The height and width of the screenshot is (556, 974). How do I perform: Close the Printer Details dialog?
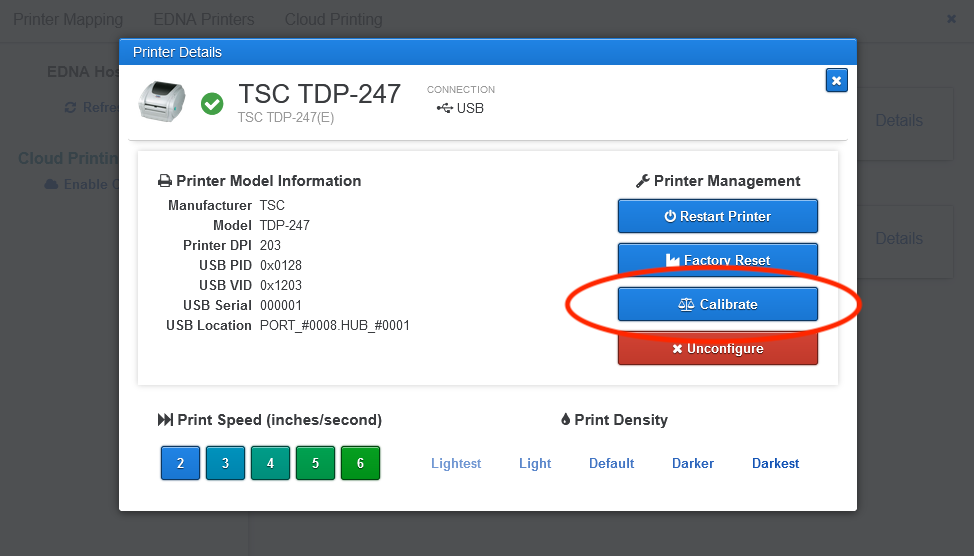(836, 80)
